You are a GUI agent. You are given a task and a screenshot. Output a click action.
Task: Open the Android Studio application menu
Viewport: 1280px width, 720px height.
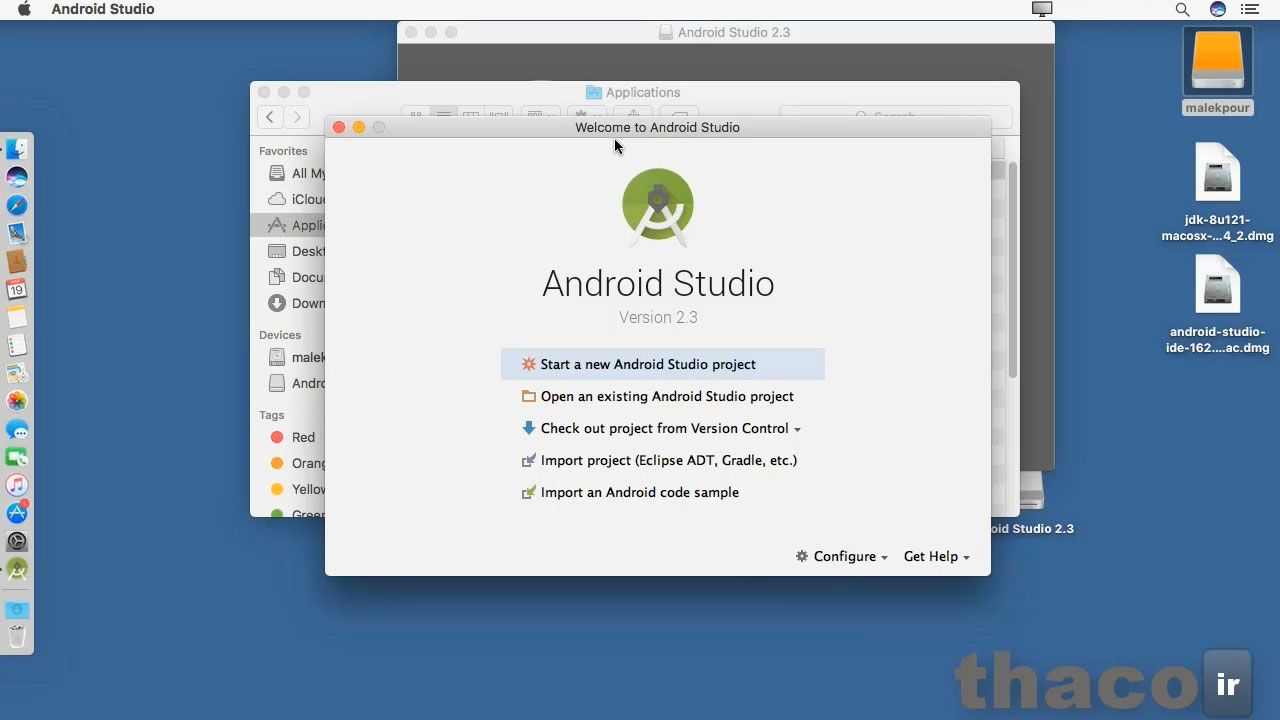103,9
